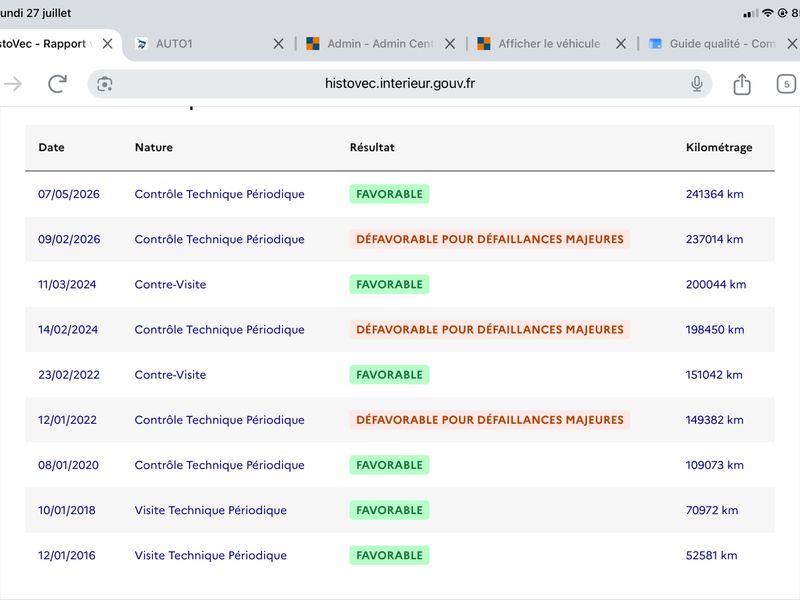Click the DÉFAVORABLE badge for 12/01/2022
The width and height of the screenshot is (800, 600).
pos(490,420)
